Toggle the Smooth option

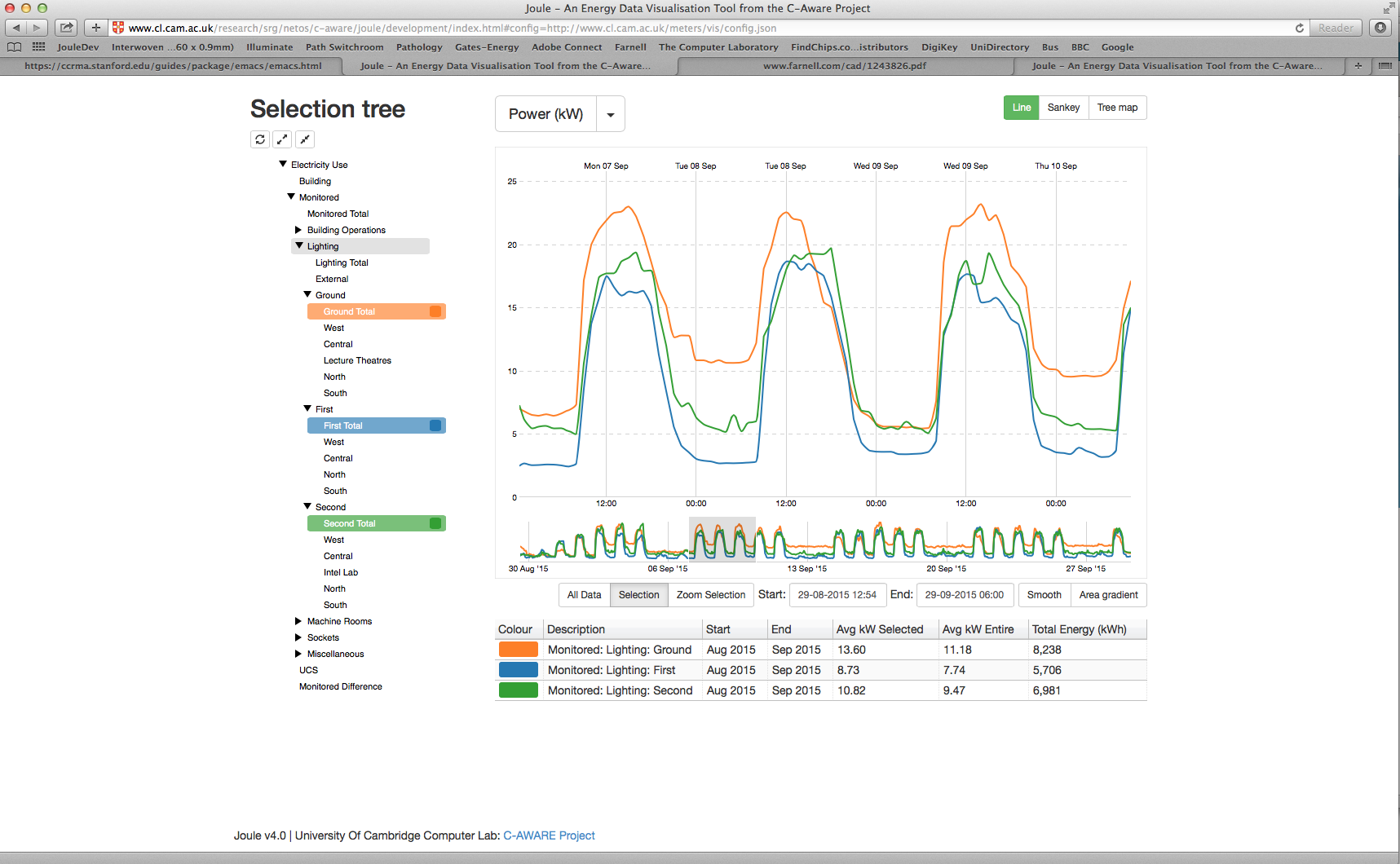tap(1044, 595)
